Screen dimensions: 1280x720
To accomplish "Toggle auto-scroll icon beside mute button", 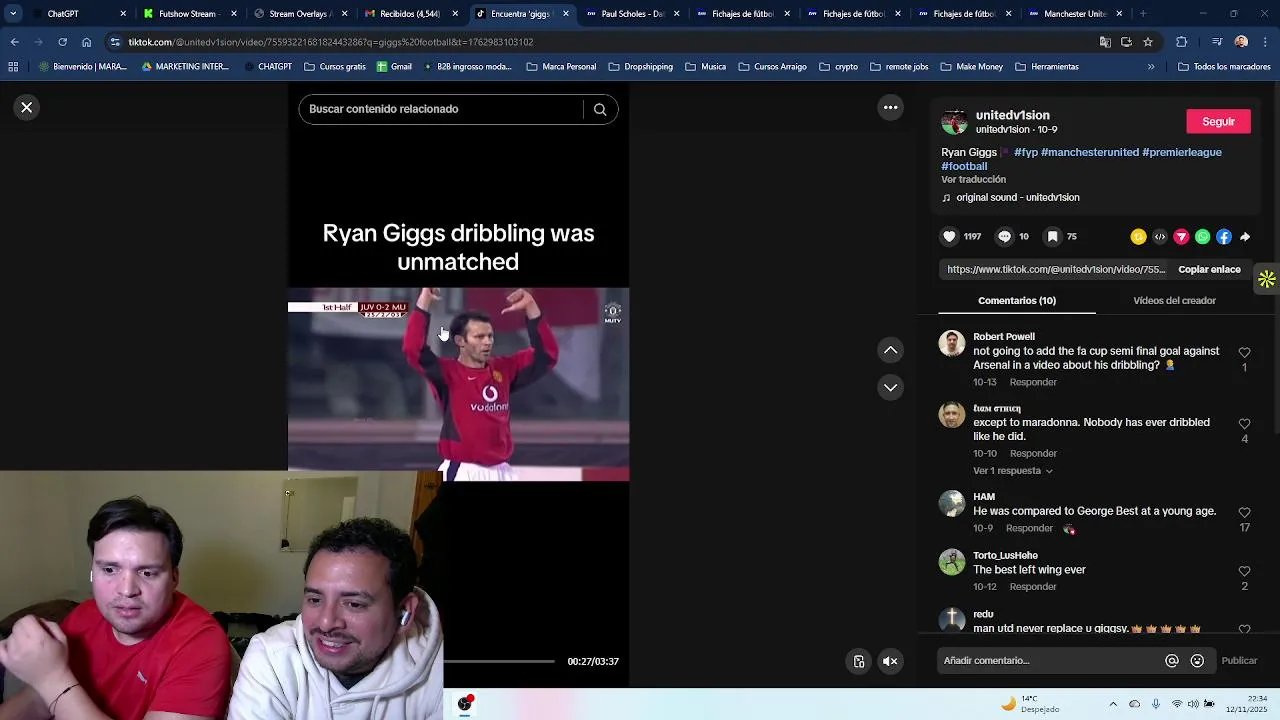I will coord(859,661).
